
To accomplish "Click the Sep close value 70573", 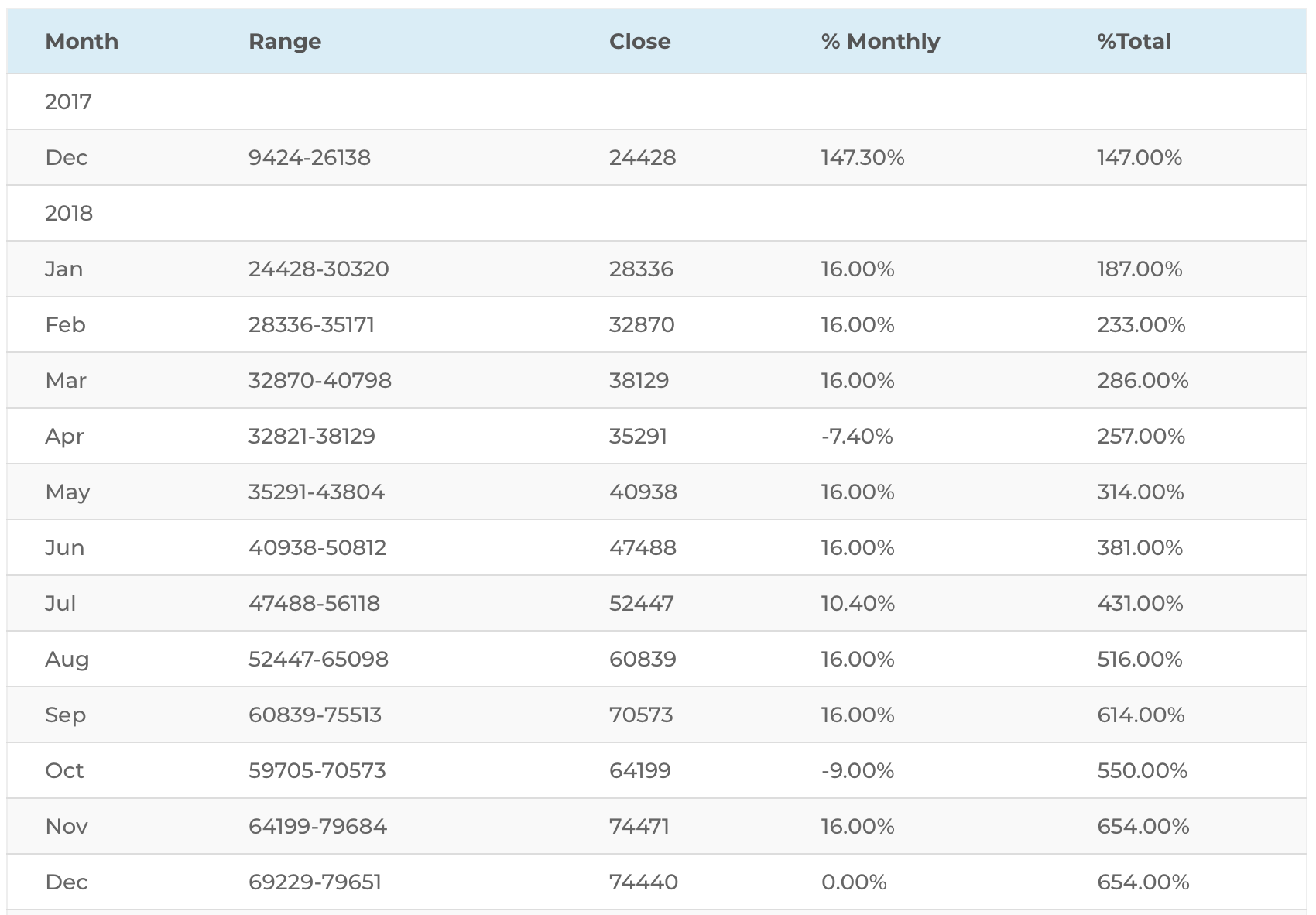I will click(641, 715).
